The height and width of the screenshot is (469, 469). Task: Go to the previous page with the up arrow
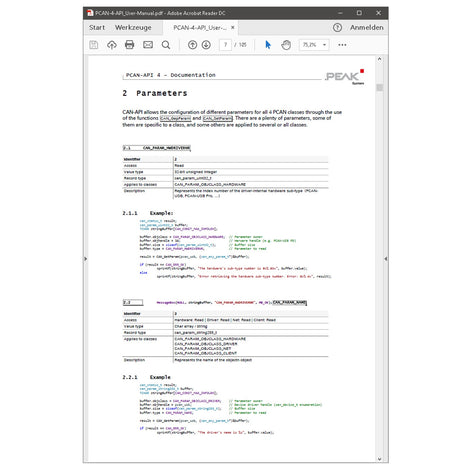(x=192, y=45)
